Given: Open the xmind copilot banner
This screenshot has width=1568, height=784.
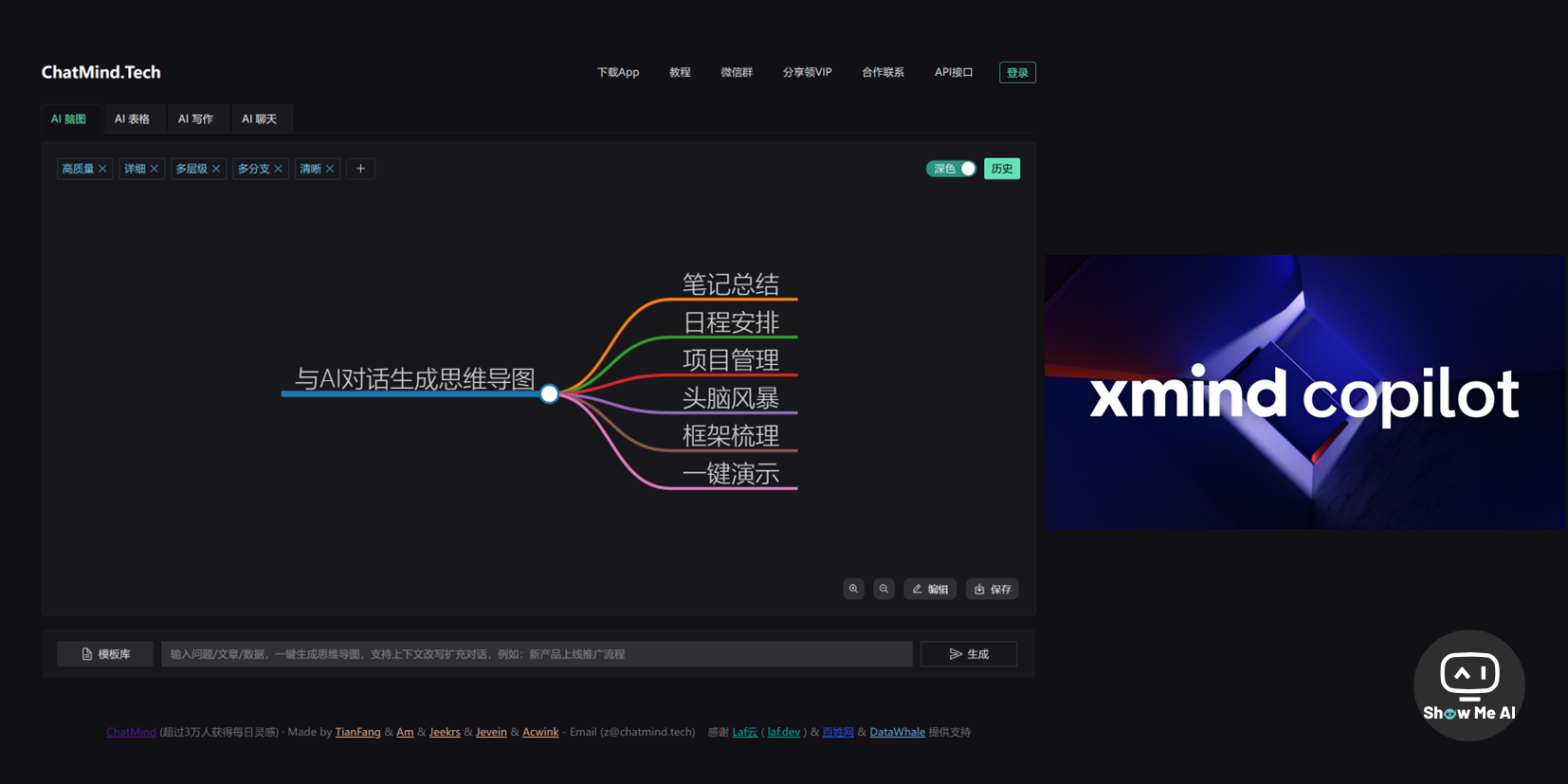Looking at the screenshot, I should tap(1305, 392).
